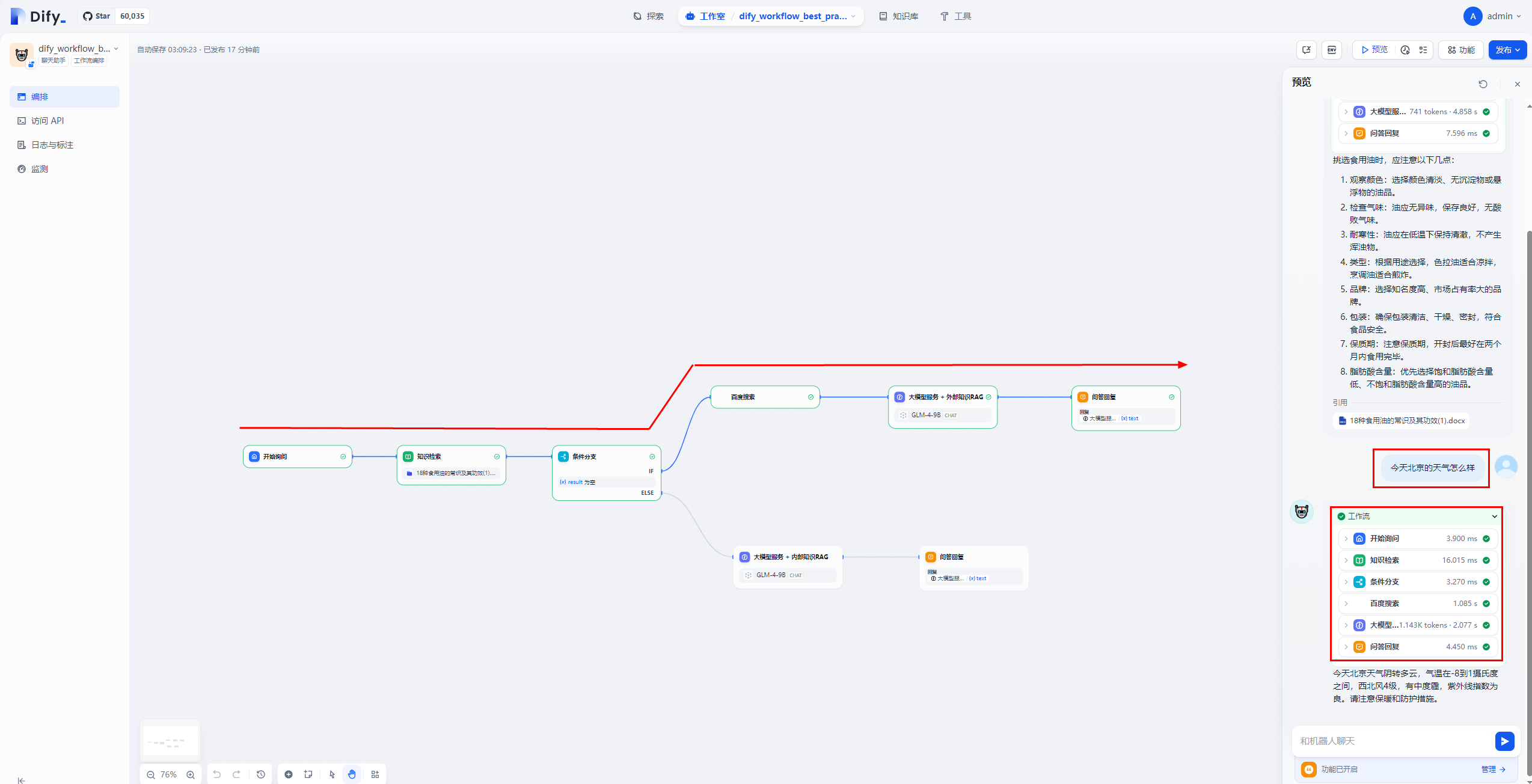This screenshot has height=784, width=1532.
Task: Click the organize nodes layout icon
Action: point(375,774)
